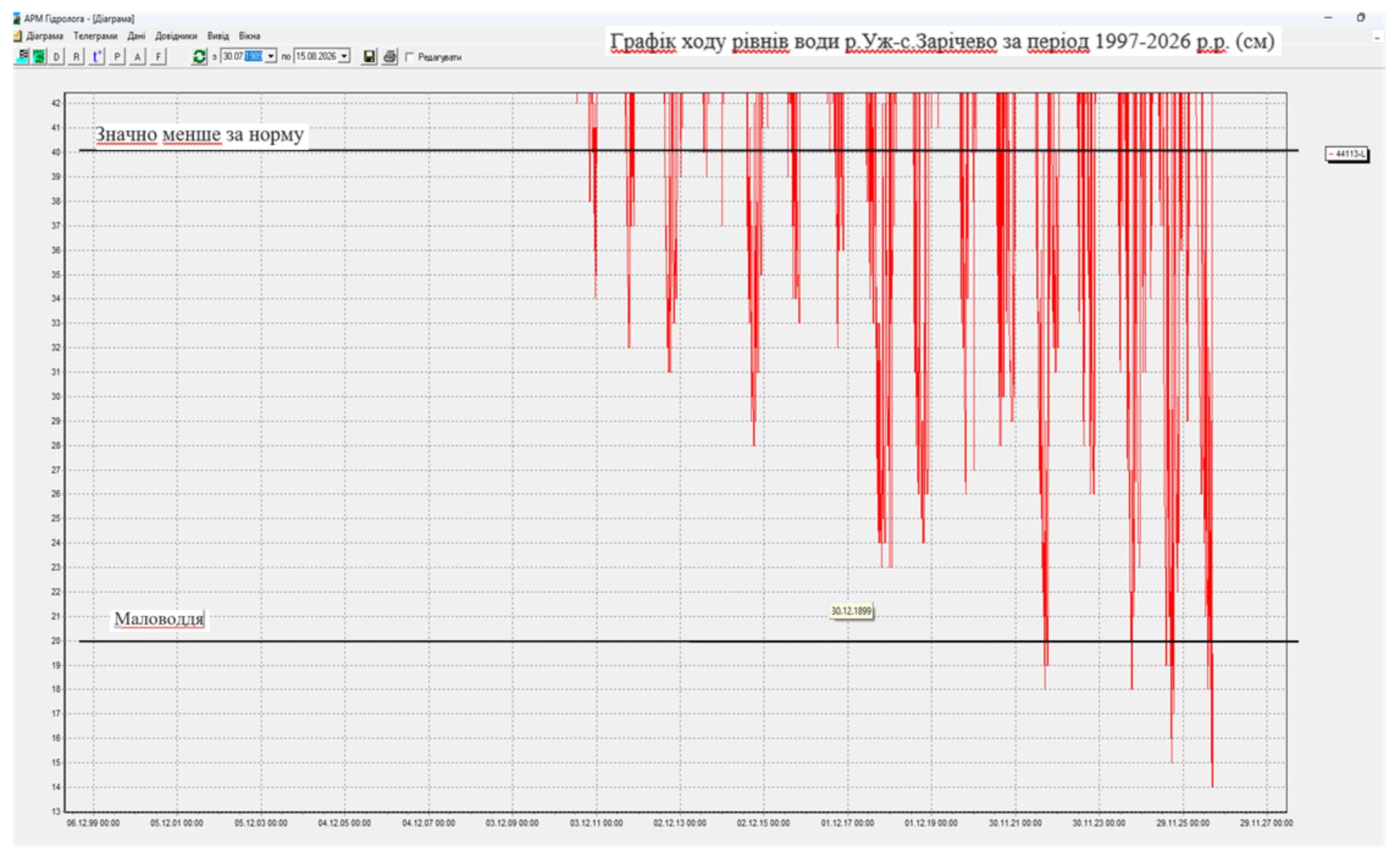Click the x-axis label 29.11.27 00:00
This screenshot has height=860, width=1400.
click(1267, 823)
